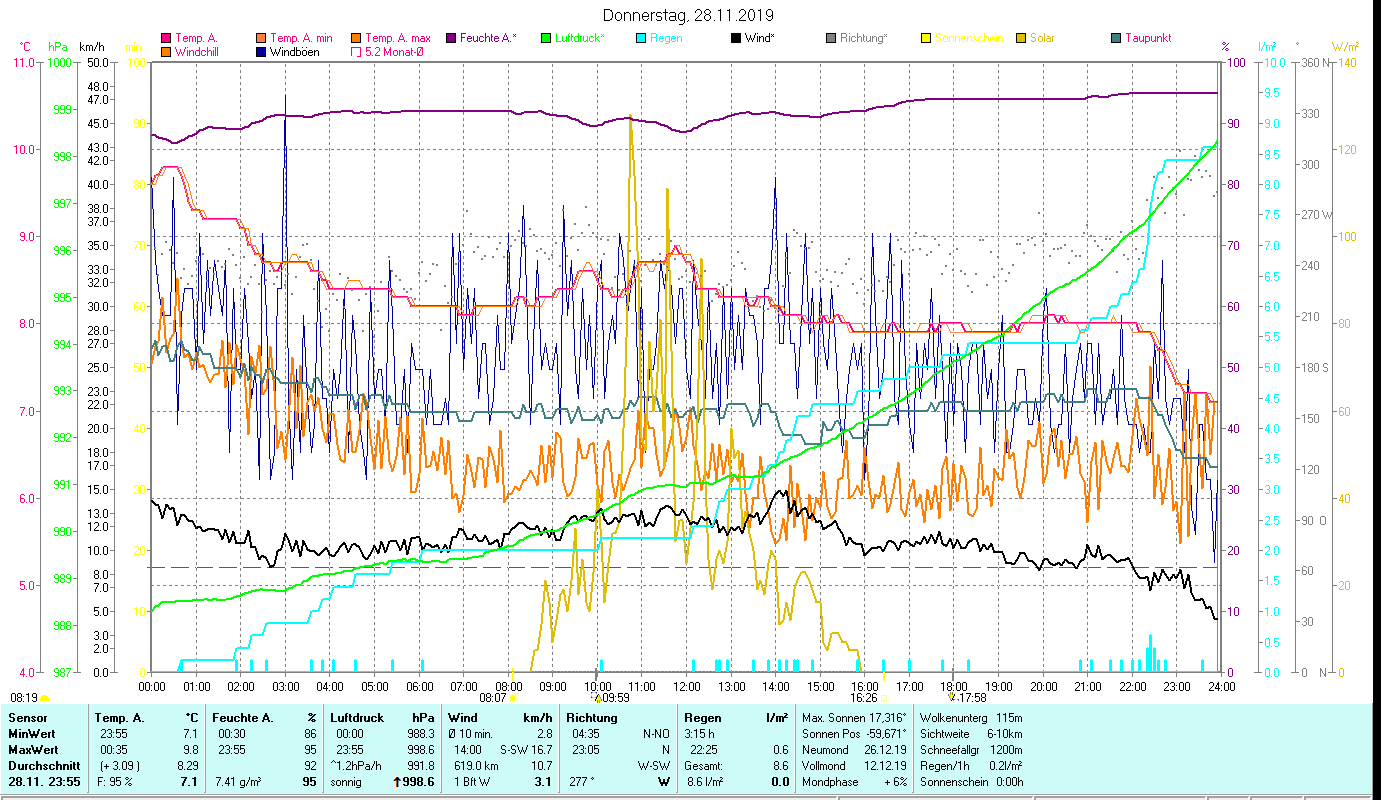
Task: Toggle the black Wind* series marker
Action: (736, 38)
